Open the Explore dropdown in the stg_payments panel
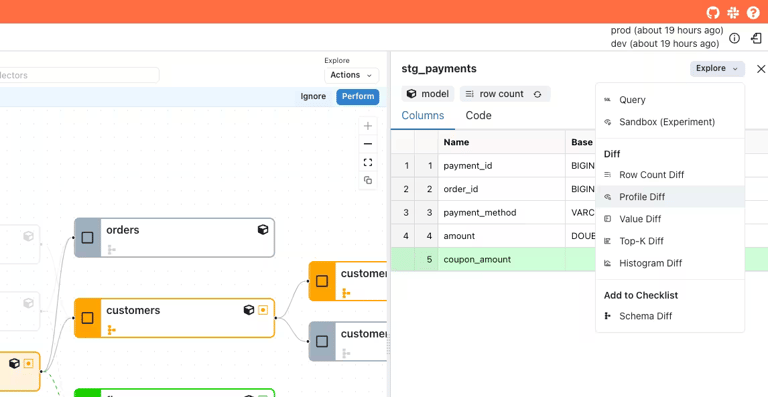This screenshot has width=768, height=397. pyautogui.click(x=717, y=69)
